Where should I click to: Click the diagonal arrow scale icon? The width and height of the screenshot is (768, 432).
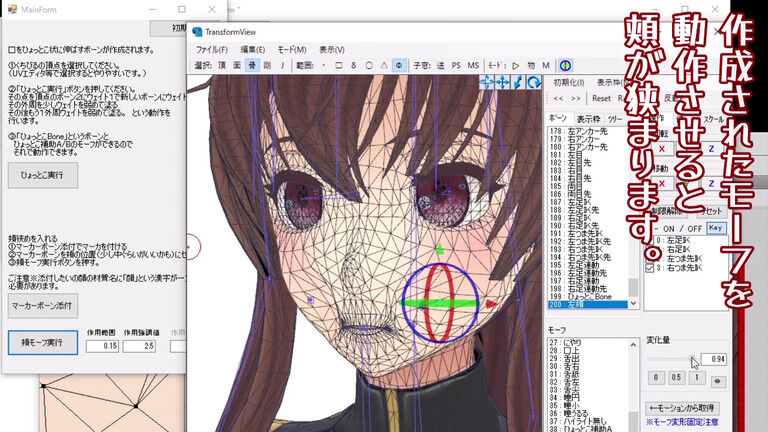518,82
